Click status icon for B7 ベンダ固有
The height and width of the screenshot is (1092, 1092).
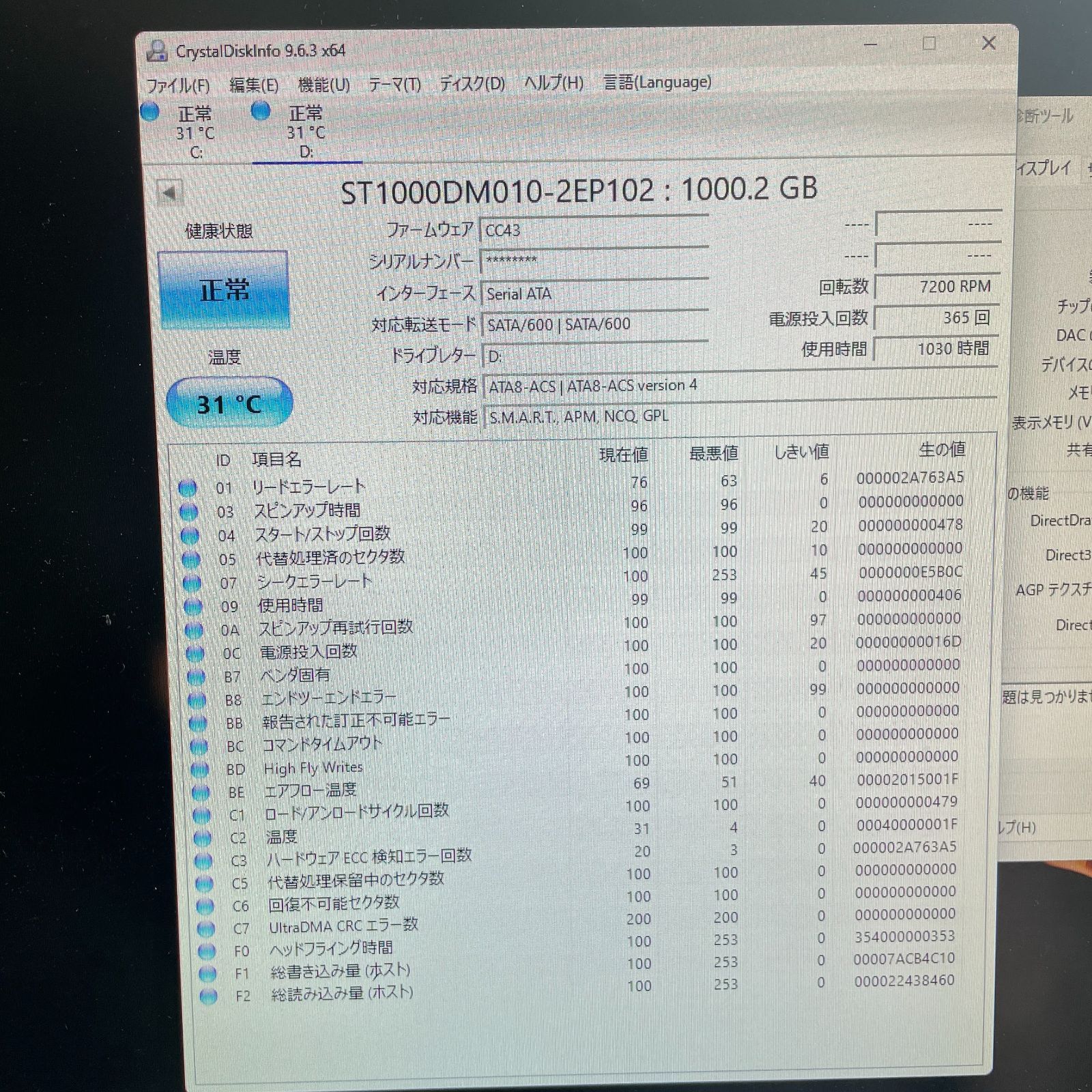click(196, 676)
